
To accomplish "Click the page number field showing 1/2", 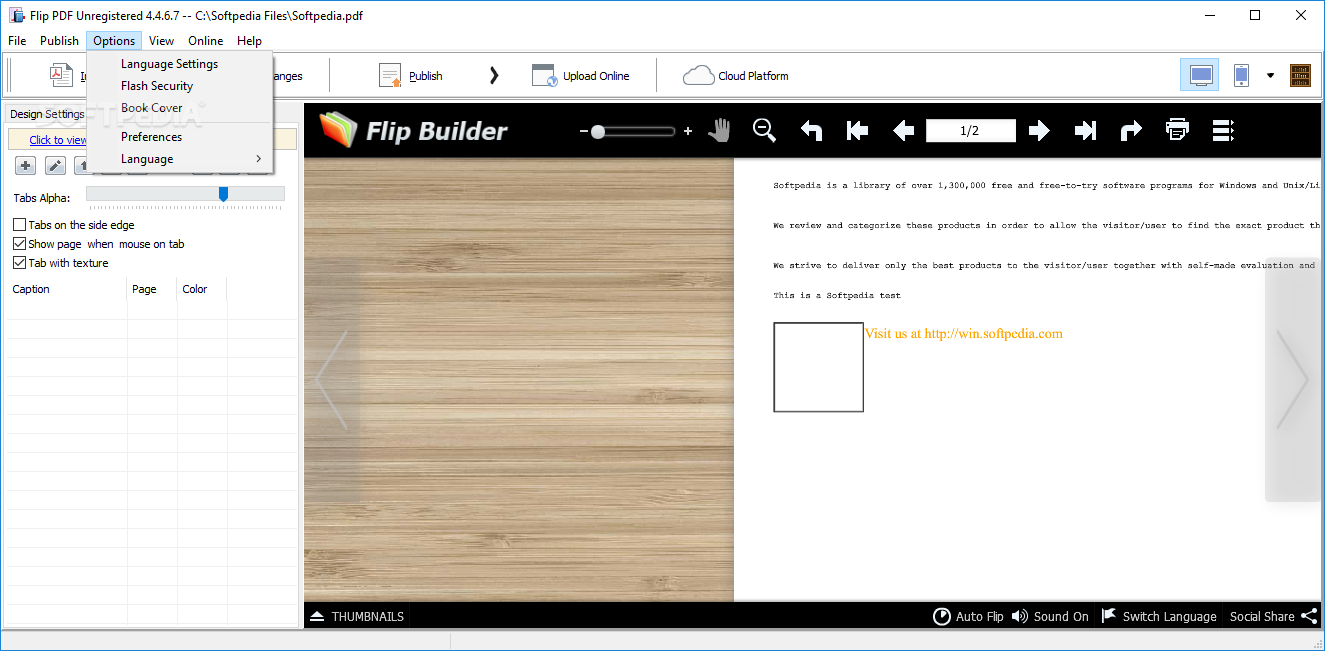I will click(970, 130).
